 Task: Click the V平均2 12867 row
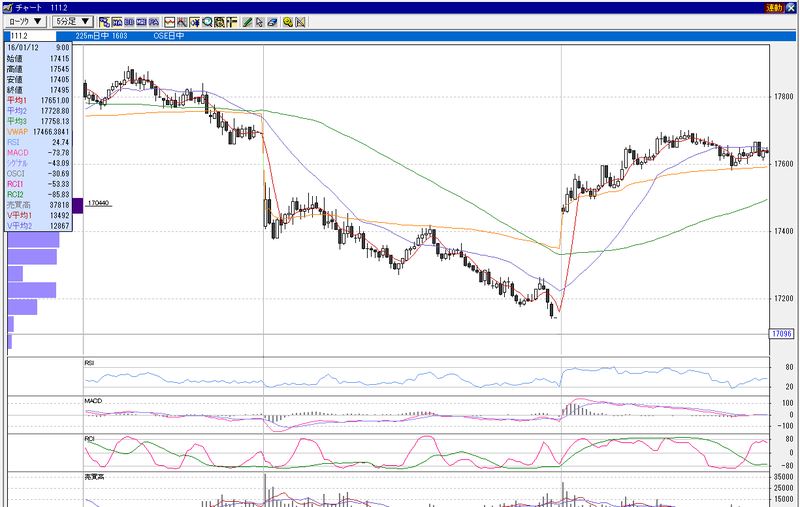point(38,225)
